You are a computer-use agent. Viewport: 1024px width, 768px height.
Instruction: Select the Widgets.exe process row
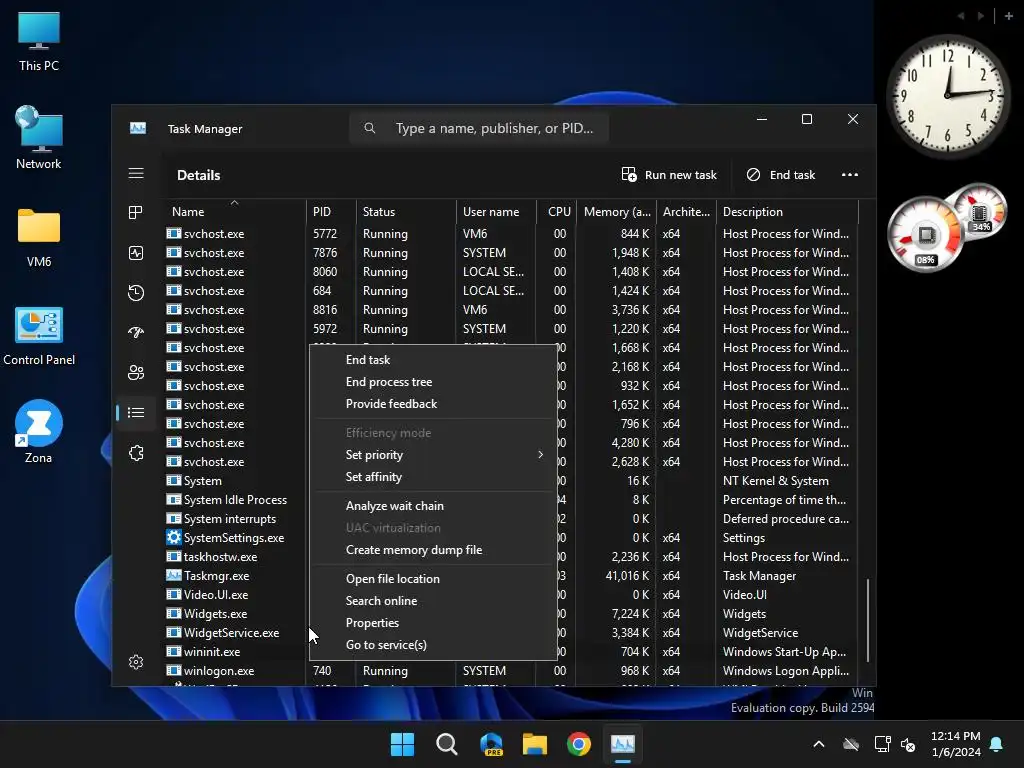coord(511,614)
